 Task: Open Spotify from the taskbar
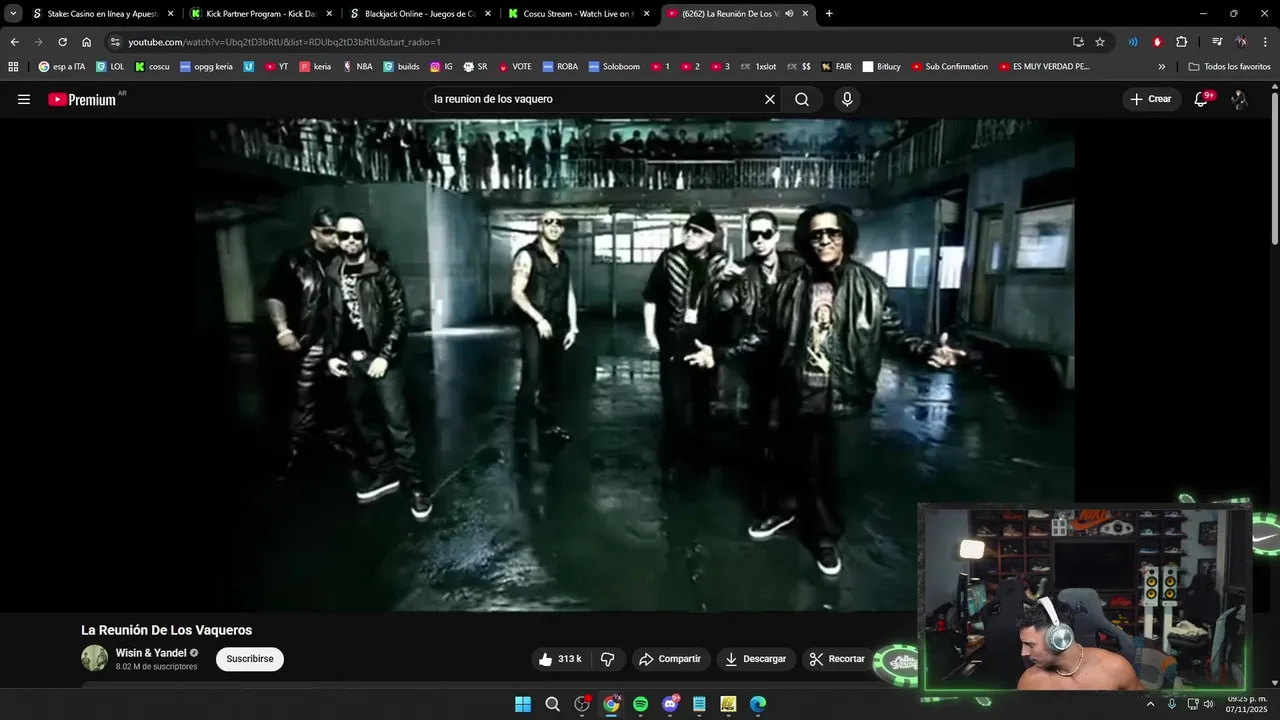pyautogui.click(x=641, y=704)
